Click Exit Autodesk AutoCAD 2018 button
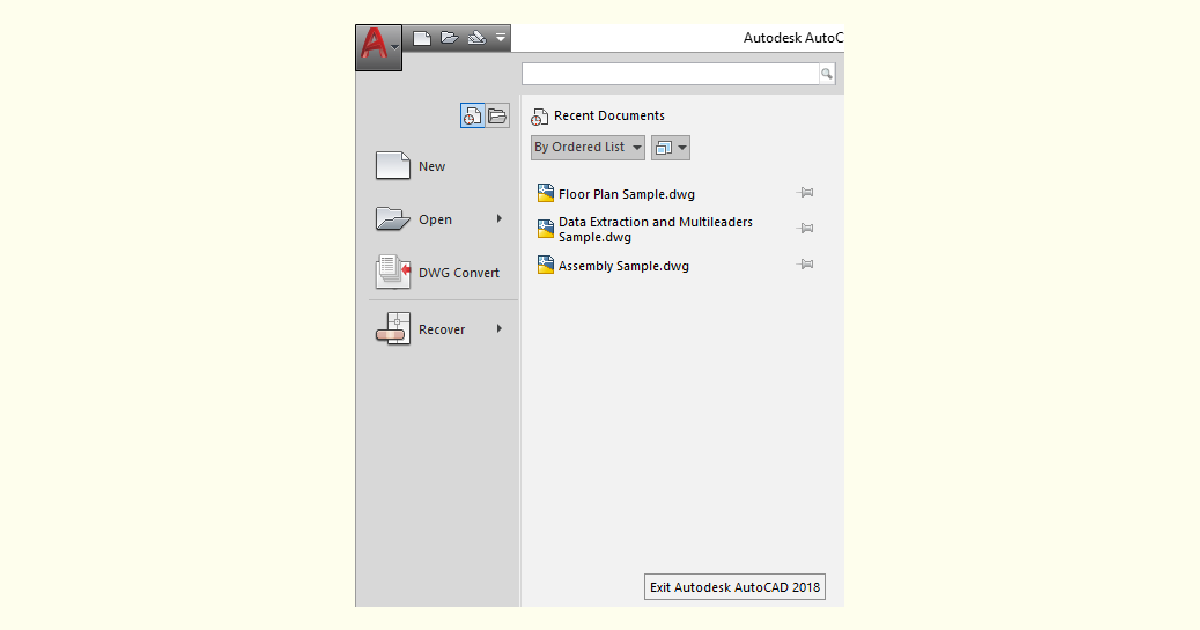The height and width of the screenshot is (630, 1200). point(735,587)
